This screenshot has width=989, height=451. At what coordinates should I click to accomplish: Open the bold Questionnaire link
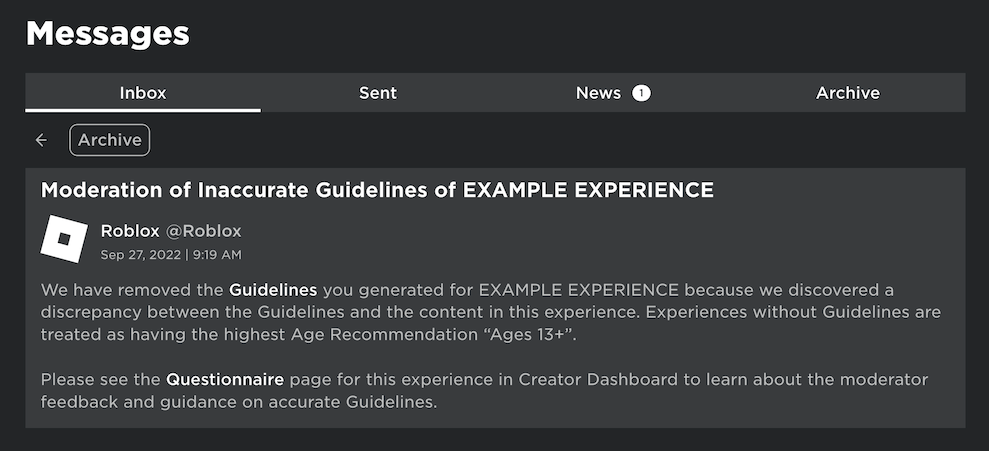(x=225, y=380)
